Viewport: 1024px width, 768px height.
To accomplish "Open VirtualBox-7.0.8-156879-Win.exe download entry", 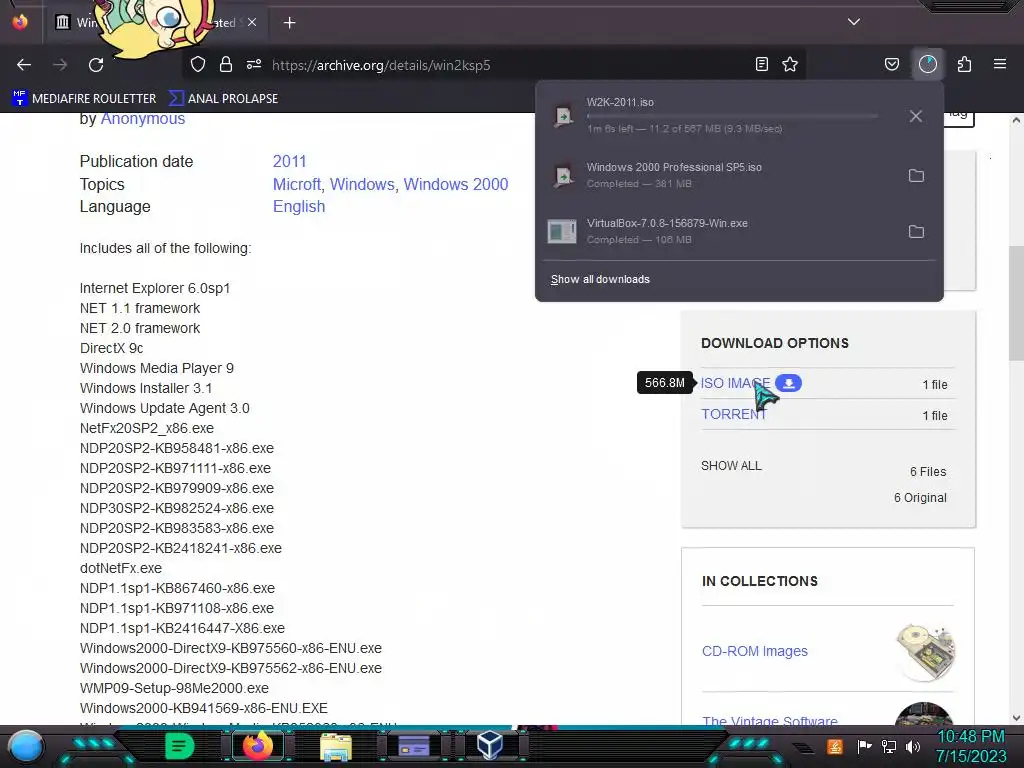I will [717, 231].
